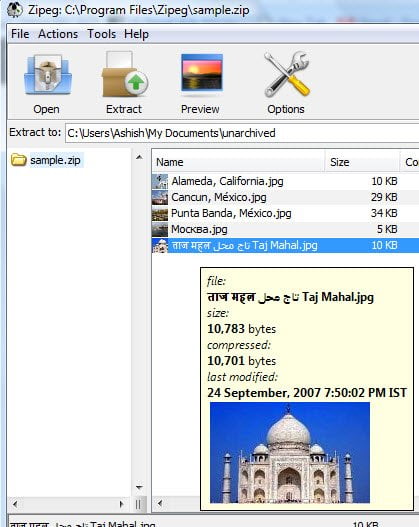Sort files by the Size column header
This screenshot has height=527, width=419.
pos(362,162)
